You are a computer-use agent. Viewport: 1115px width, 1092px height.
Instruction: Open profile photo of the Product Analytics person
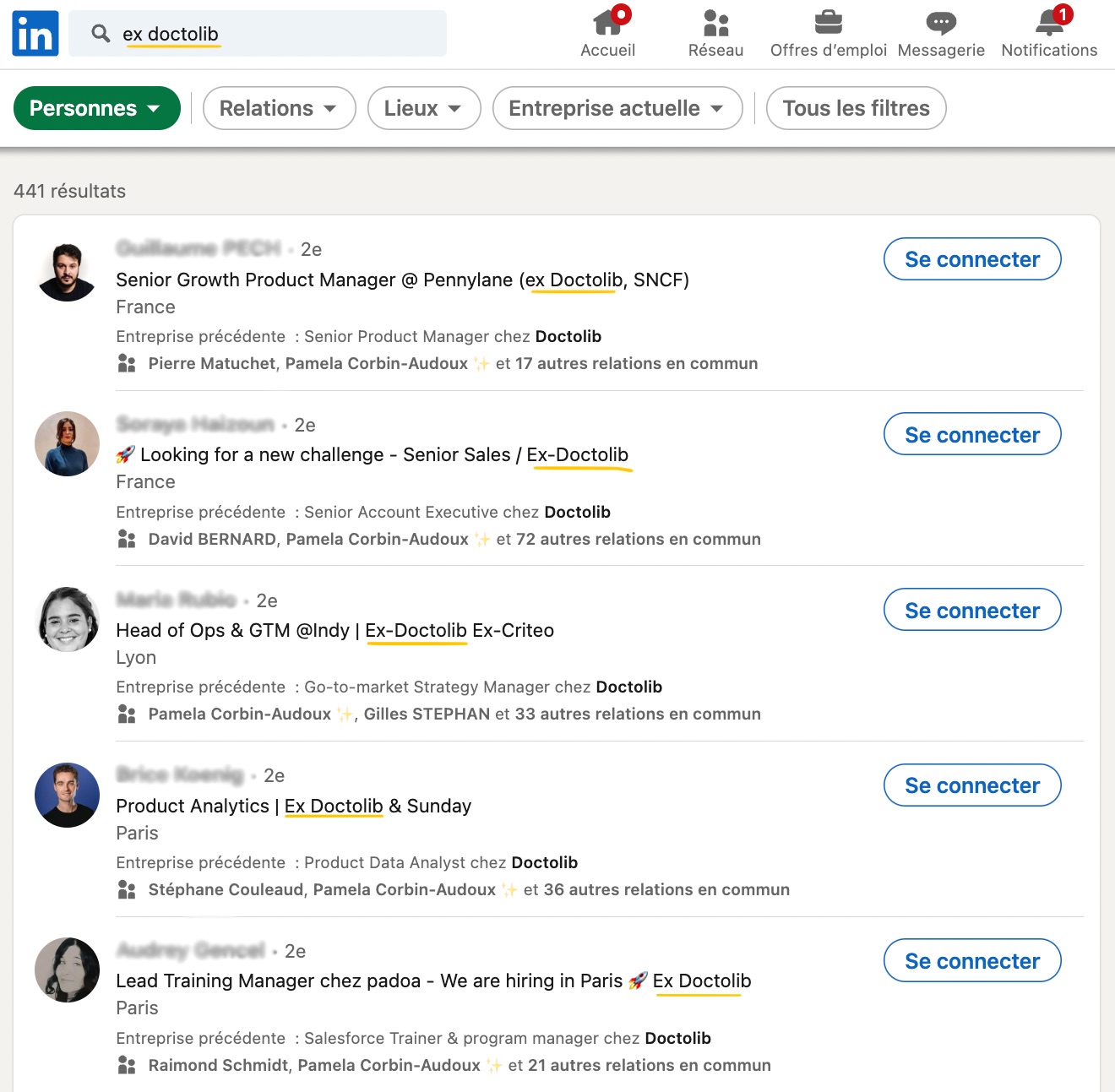pos(67,796)
